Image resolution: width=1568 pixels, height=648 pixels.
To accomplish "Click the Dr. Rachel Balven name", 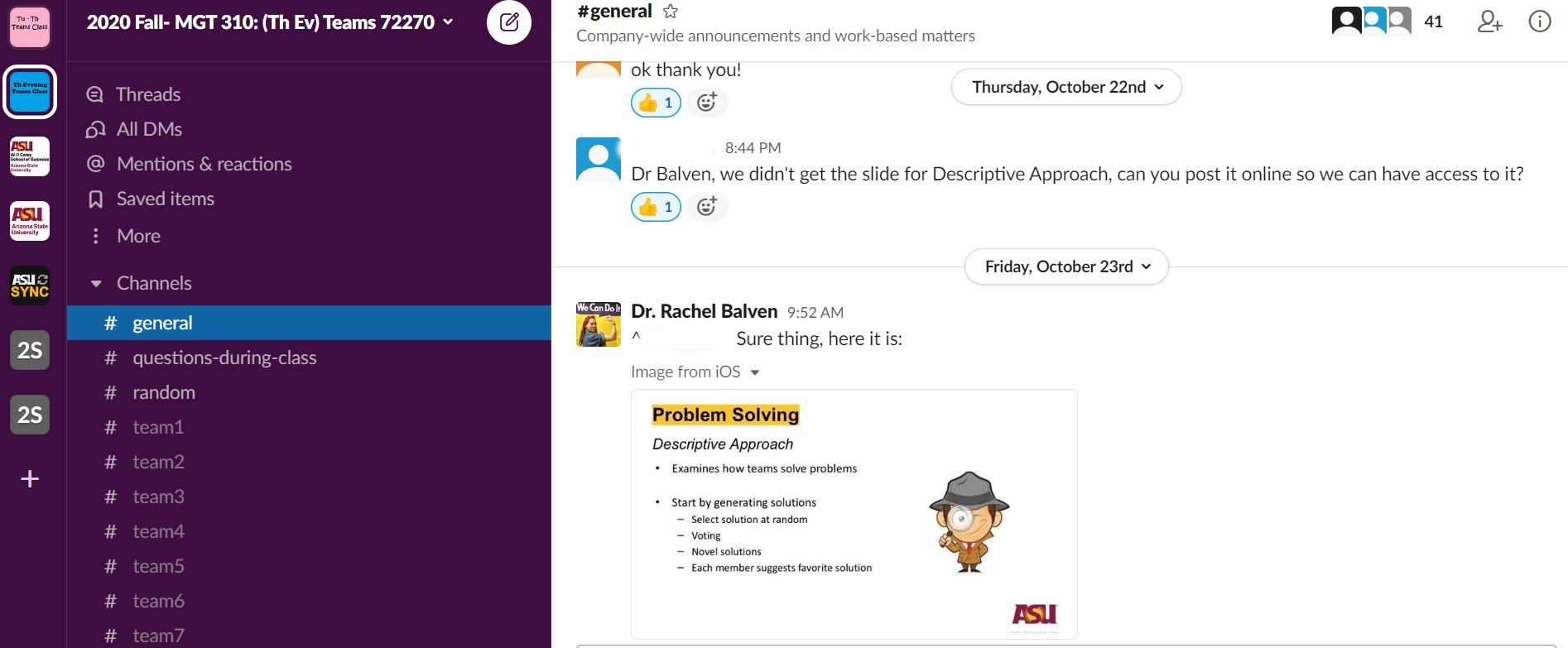I will tap(704, 311).
